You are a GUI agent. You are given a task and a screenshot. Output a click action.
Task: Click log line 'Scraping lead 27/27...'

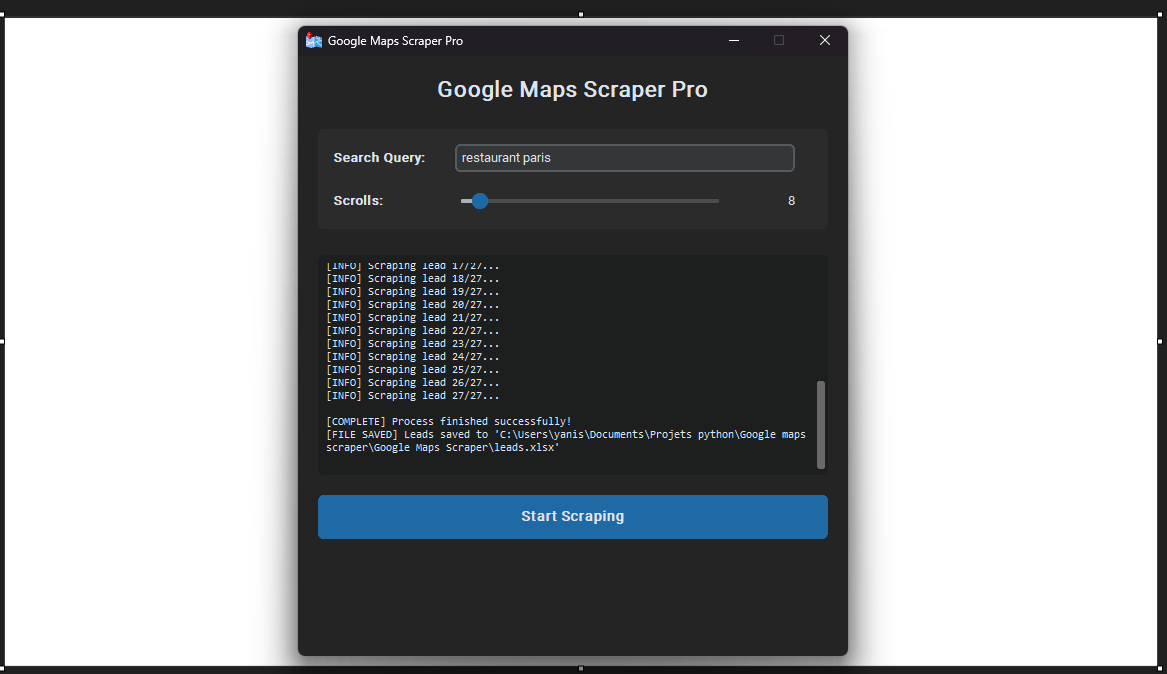[x=413, y=396]
